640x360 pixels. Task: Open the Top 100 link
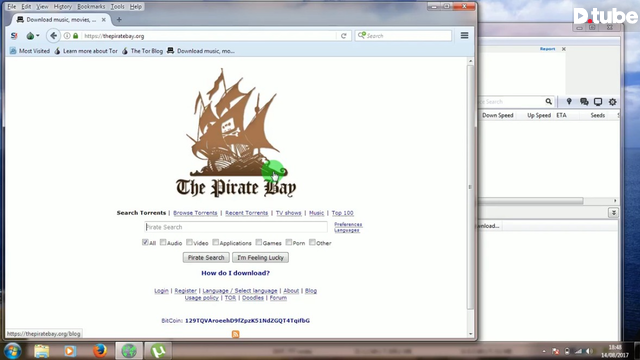(342, 213)
